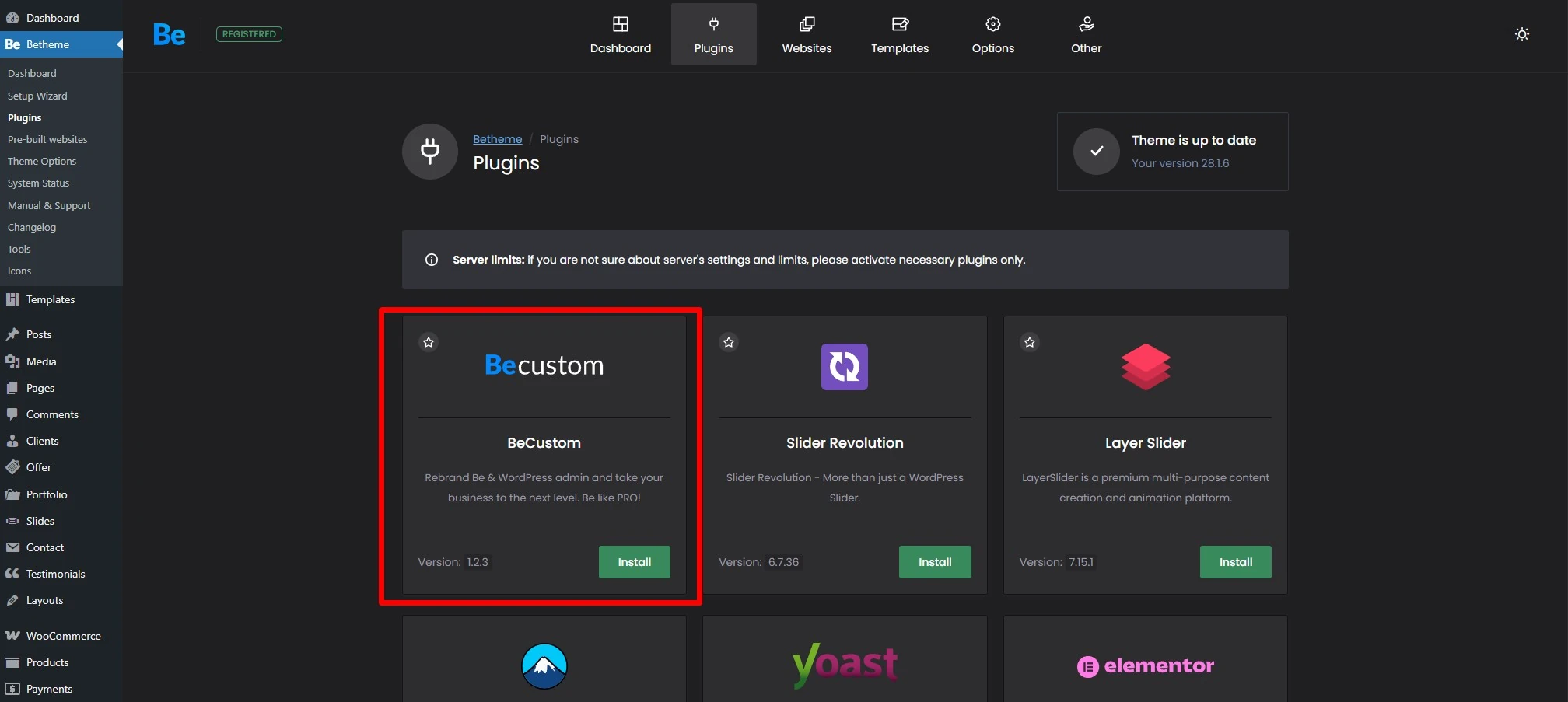The height and width of the screenshot is (702, 1568).
Task: Select the Plugins tab in top navigation
Action: [714, 34]
